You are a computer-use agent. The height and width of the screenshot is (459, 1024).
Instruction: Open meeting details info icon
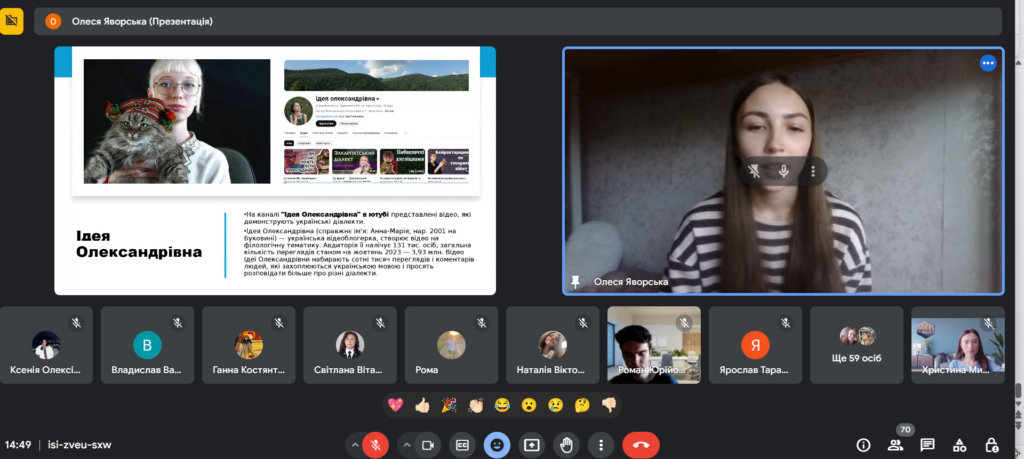[x=863, y=445]
